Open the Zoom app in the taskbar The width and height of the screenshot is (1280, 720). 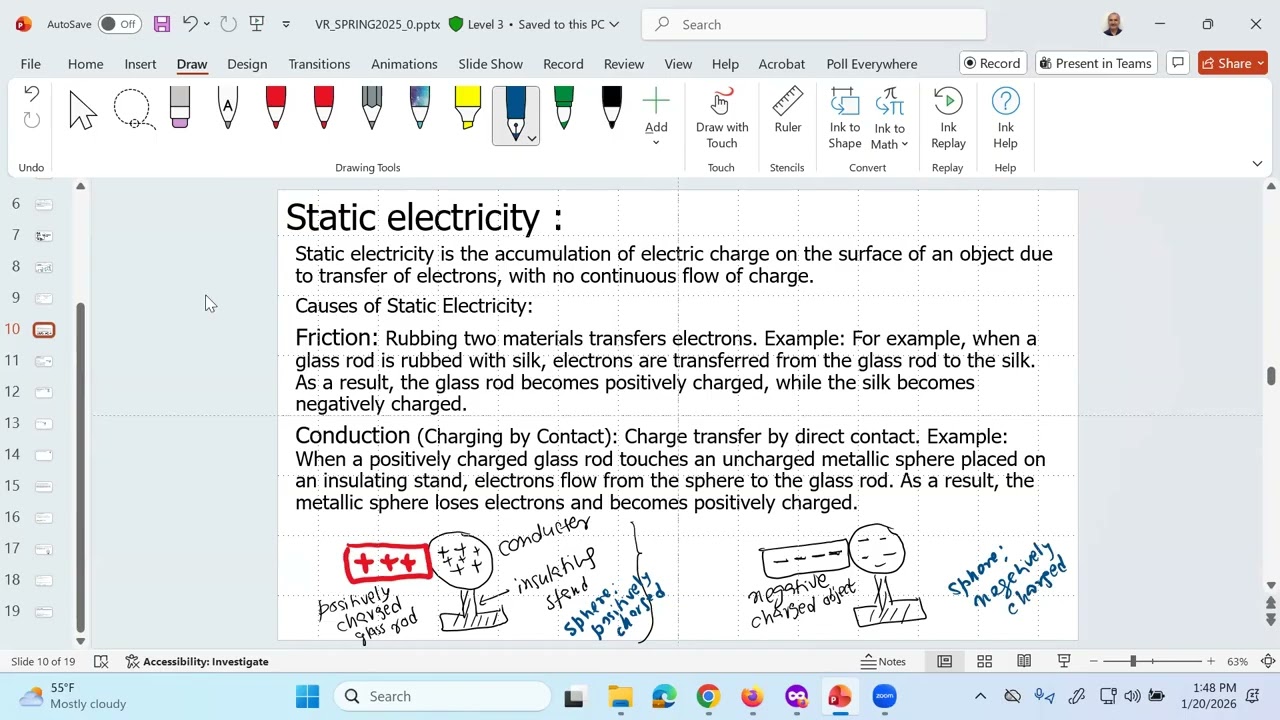point(884,696)
